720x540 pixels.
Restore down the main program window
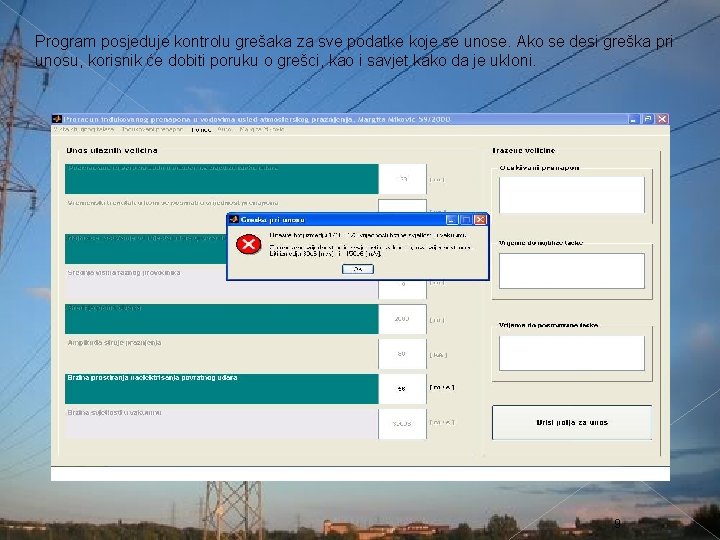(648, 119)
